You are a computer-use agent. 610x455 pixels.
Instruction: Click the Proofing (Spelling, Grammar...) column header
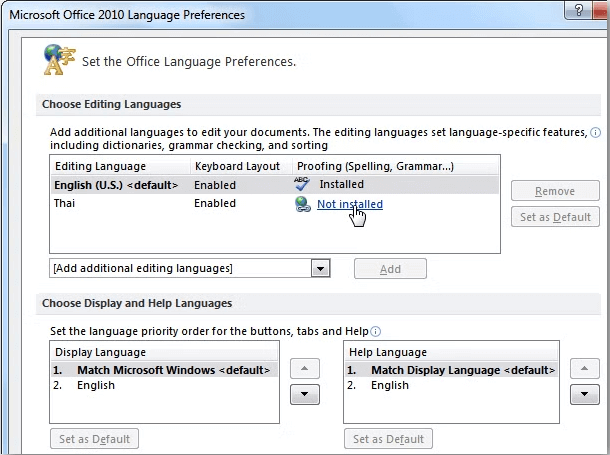[x=395, y=166]
